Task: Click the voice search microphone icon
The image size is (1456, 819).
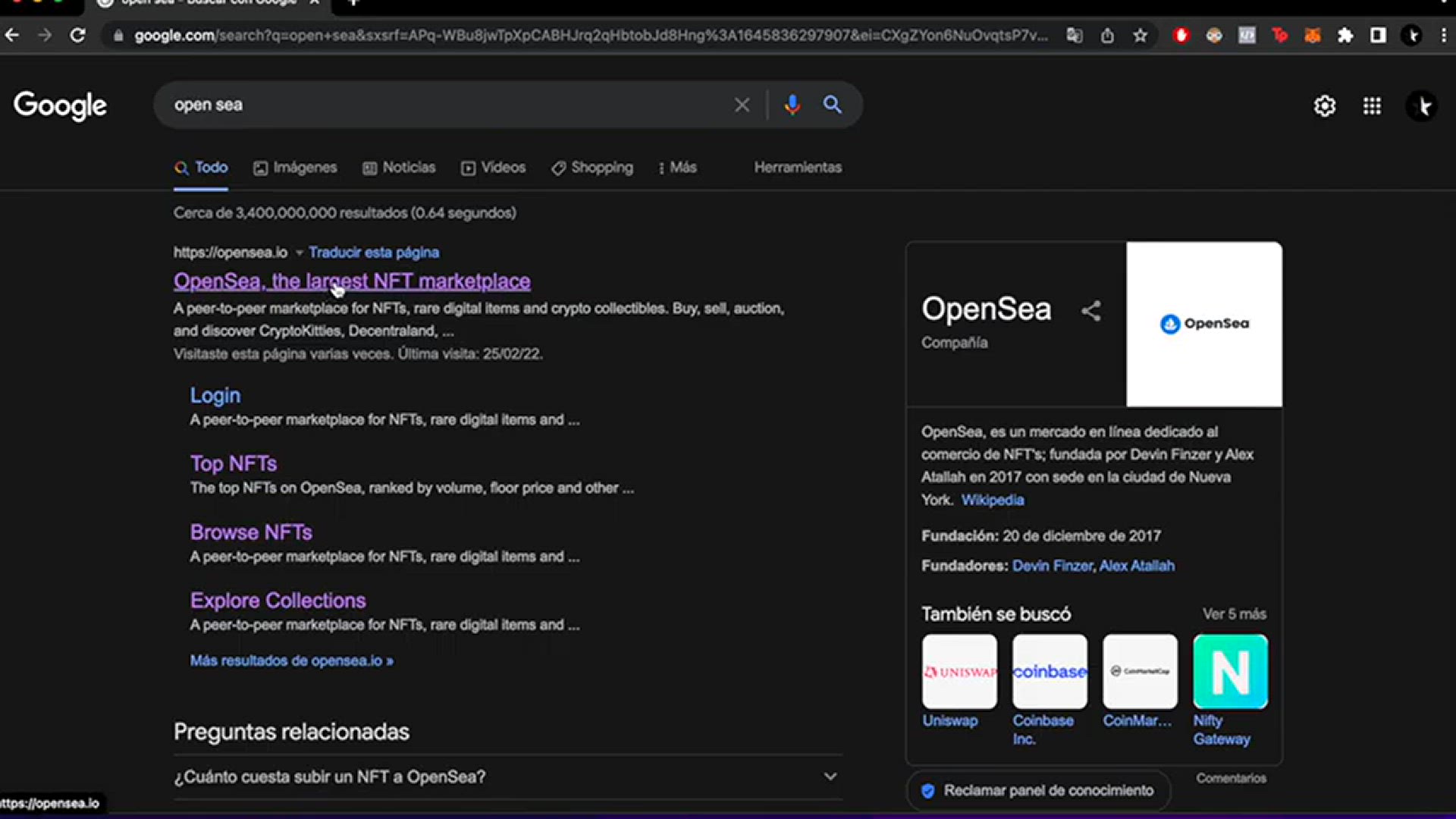Action: (792, 105)
